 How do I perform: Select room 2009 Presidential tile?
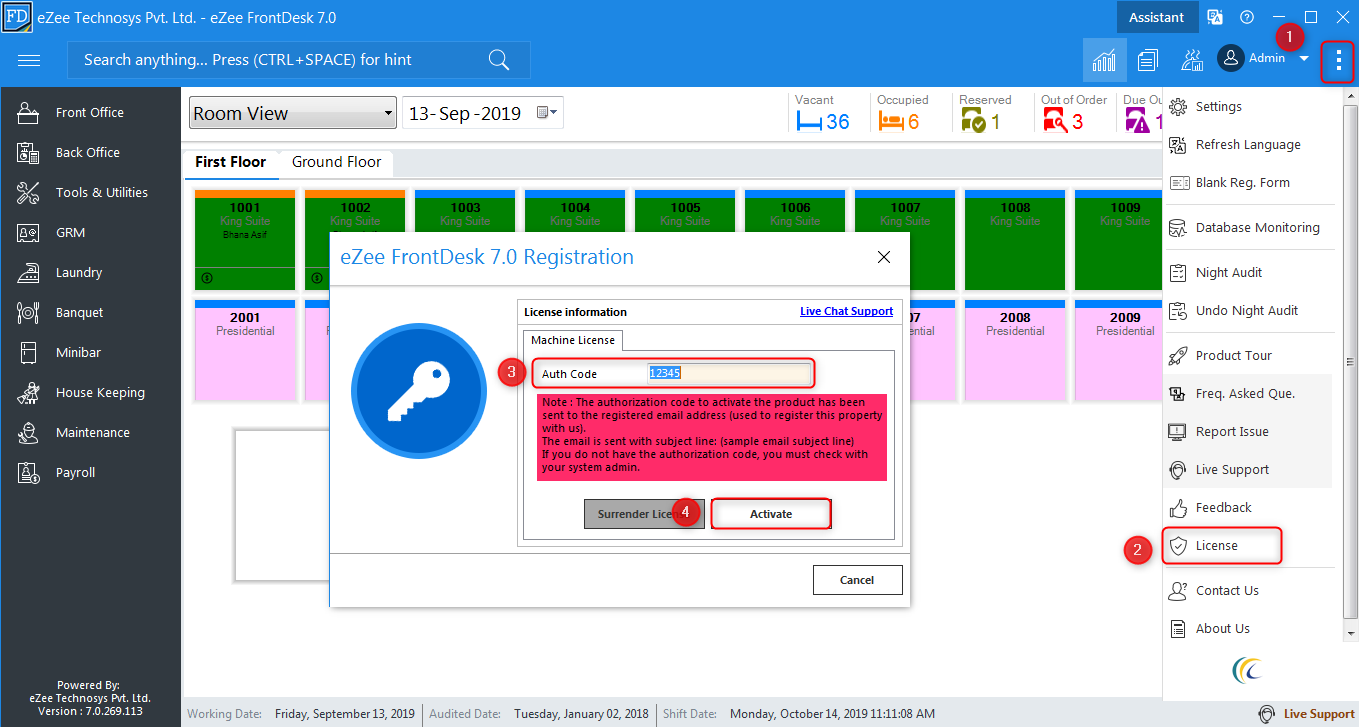(x=1116, y=350)
